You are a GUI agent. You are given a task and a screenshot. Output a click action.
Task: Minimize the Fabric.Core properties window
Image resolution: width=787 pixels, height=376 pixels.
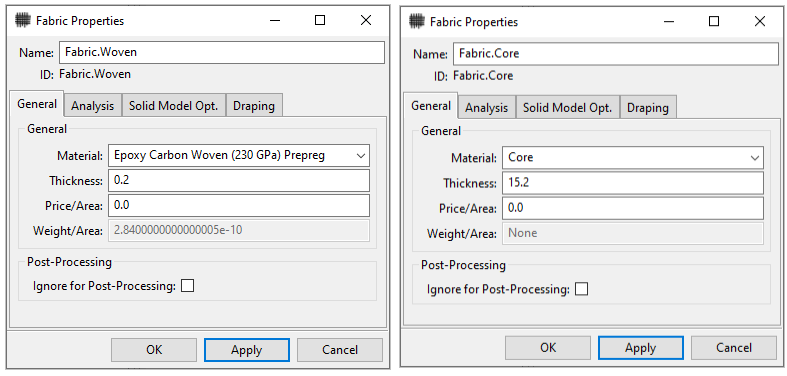[668, 22]
